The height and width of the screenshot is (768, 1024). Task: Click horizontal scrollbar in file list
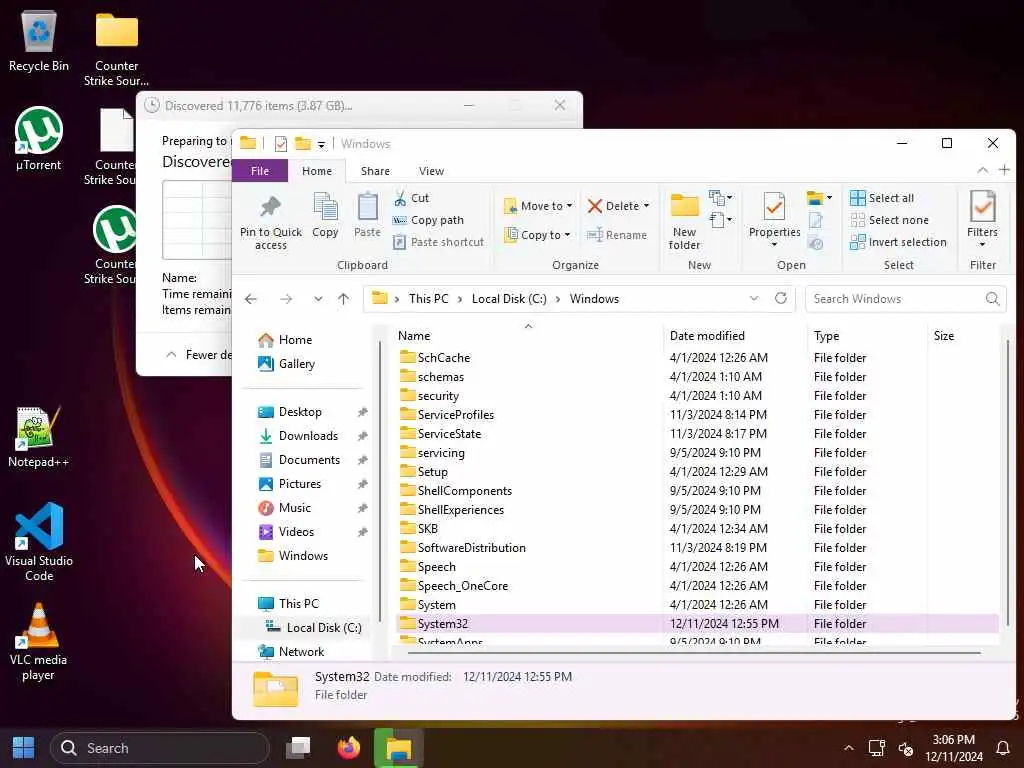click(694, 652)
